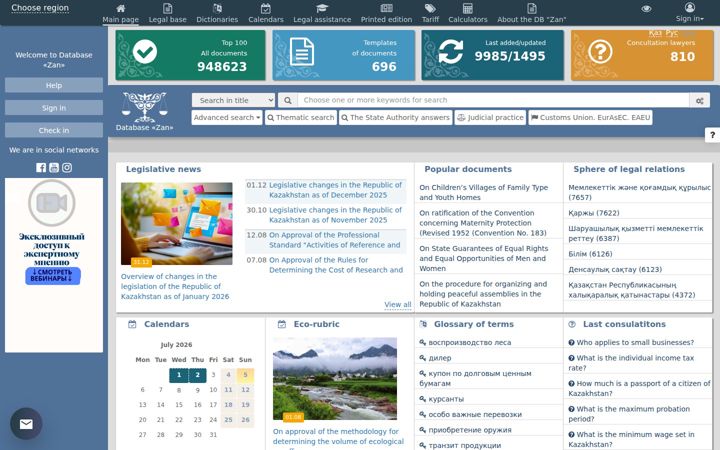Open Thematic search
Viewport: 720px width, 450px height.
[x=301, y=118]
